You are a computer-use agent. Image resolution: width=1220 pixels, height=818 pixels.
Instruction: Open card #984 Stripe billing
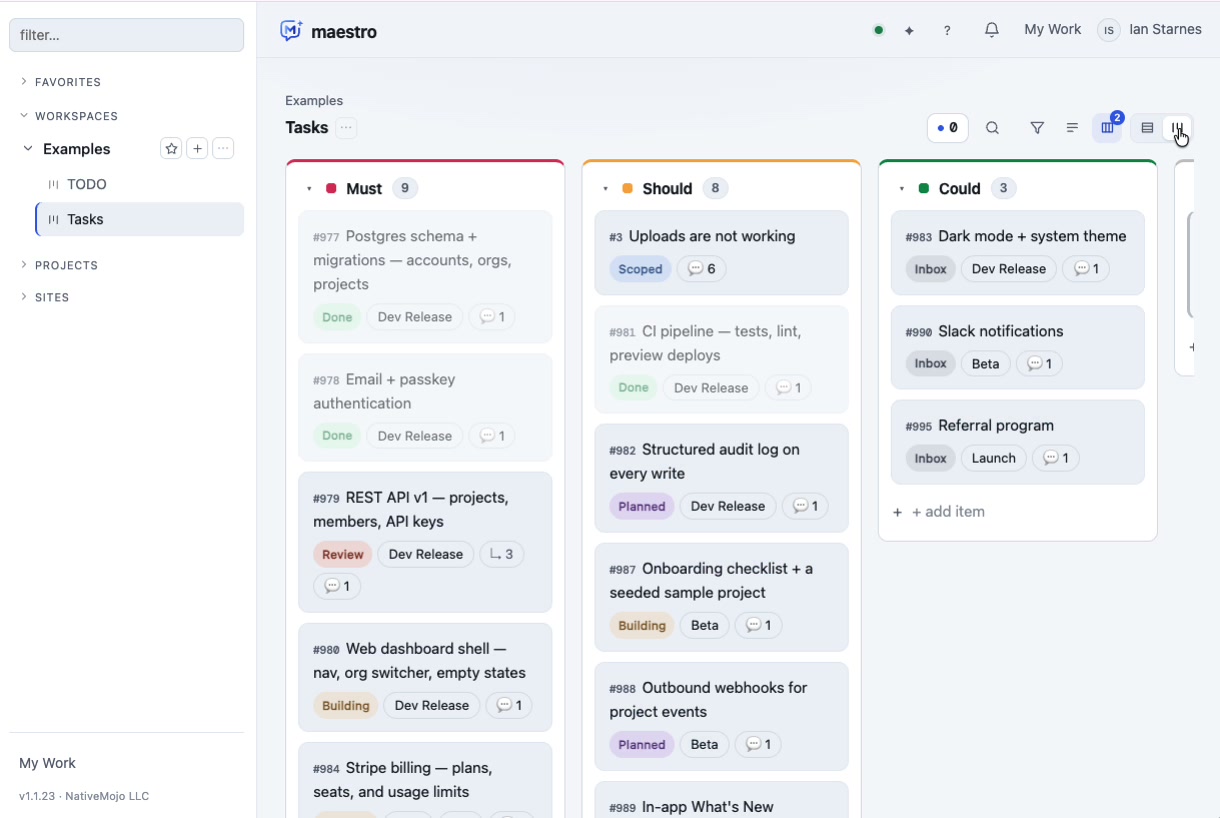click(425, 780)
